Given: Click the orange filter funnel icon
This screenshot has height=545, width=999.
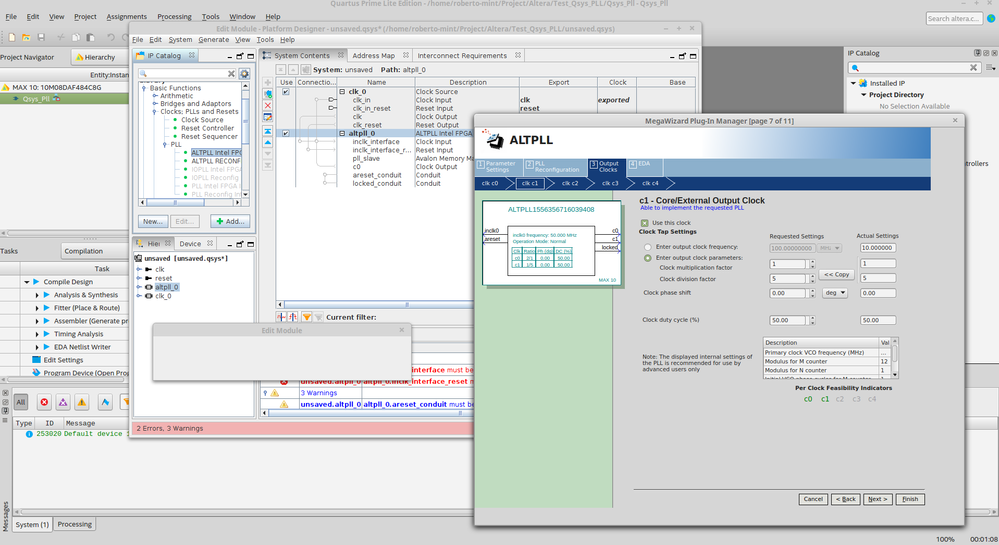Looking at the screenshot, I should pos(307,317).
